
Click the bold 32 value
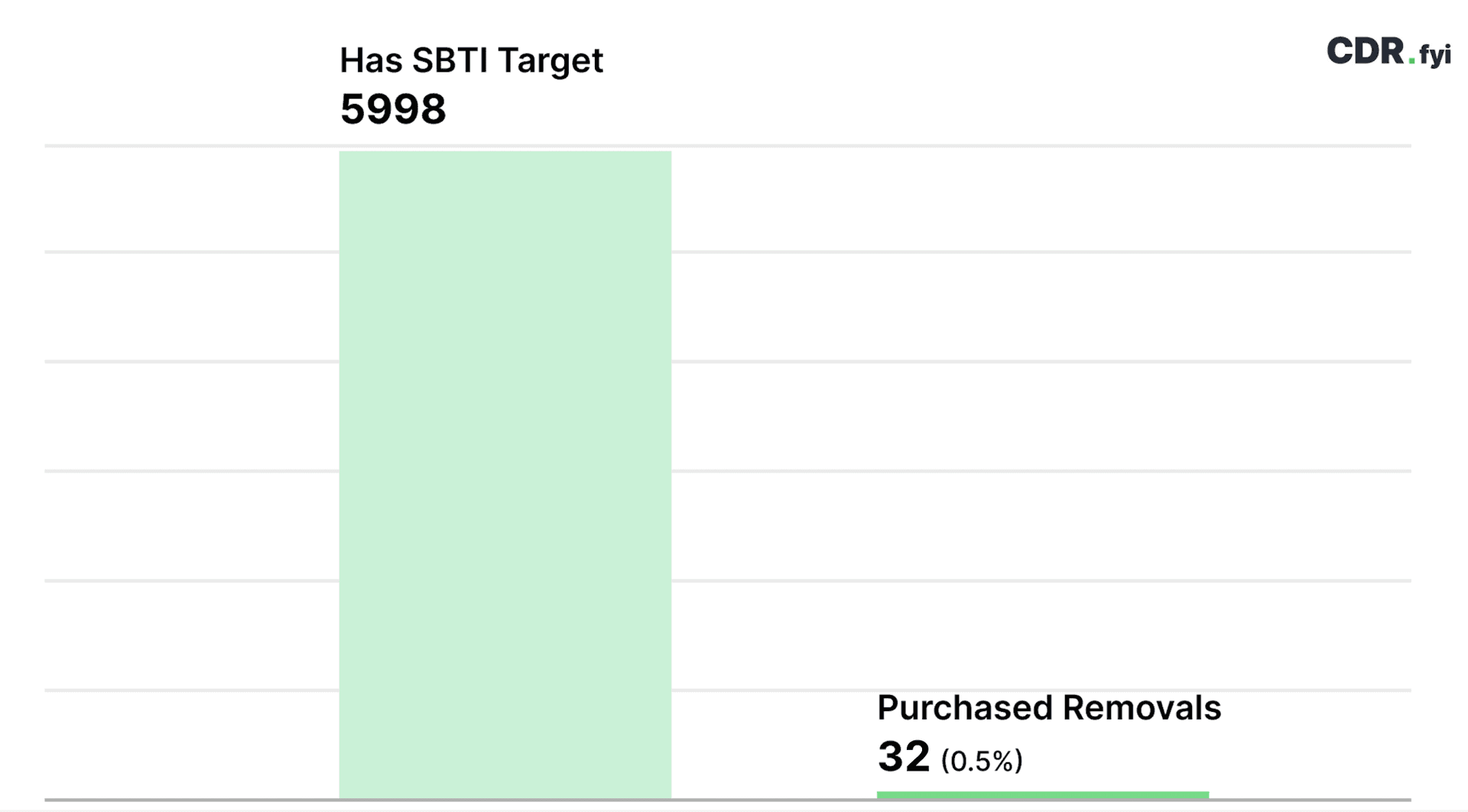pyautogui.click(x=903, y=756)
